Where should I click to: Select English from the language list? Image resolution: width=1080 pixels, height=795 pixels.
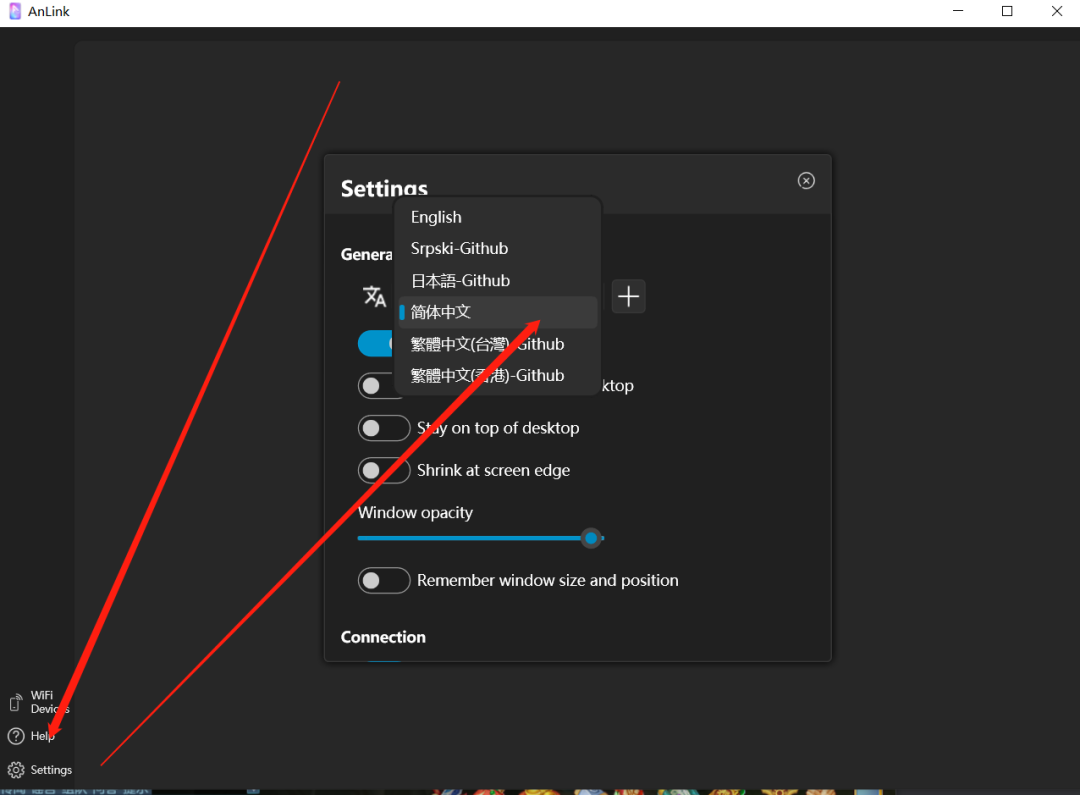[x=497, y=217]
